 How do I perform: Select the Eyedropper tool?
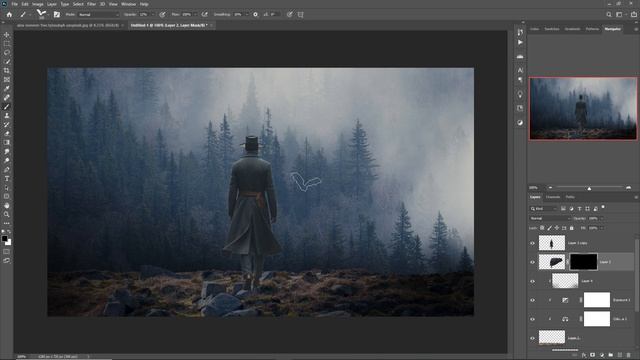[7, 89]
